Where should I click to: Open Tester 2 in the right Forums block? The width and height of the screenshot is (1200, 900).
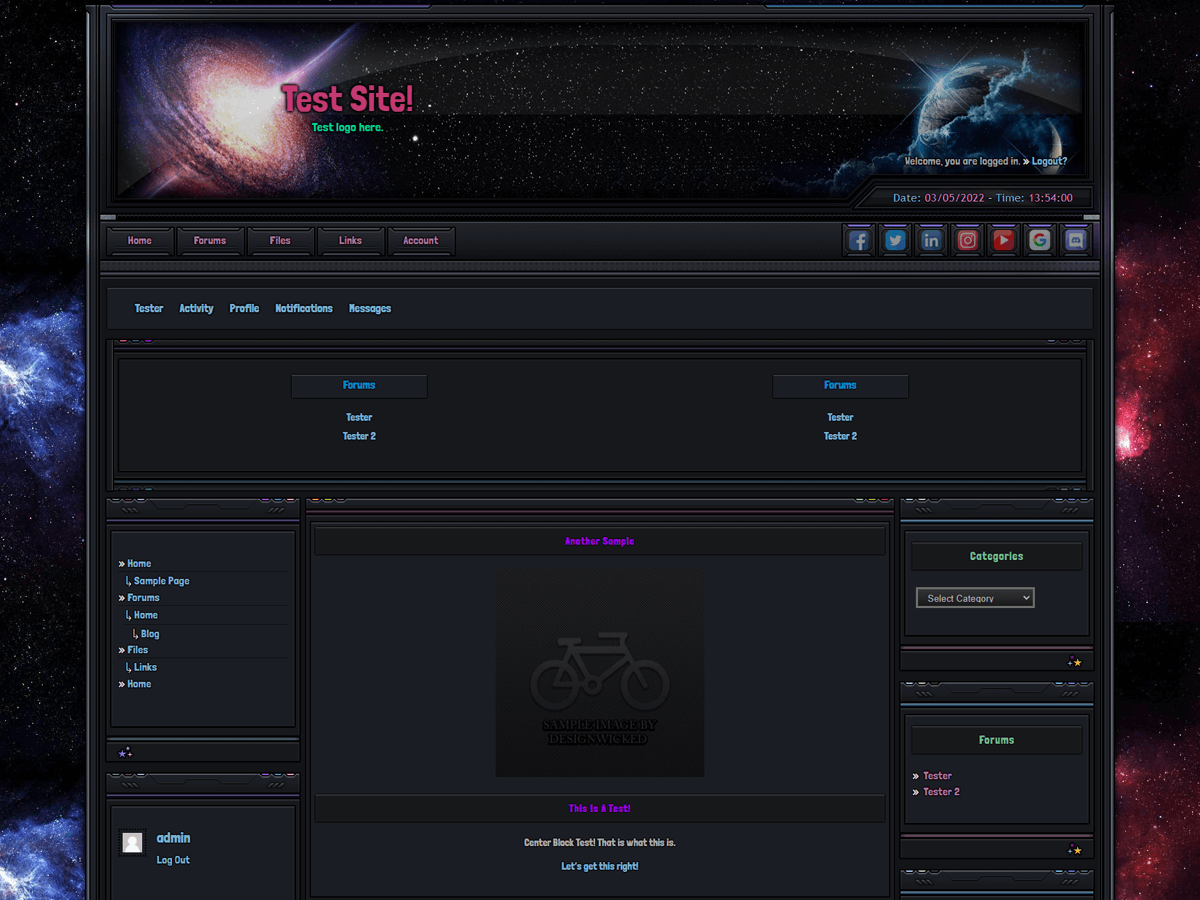coord(941,791)
